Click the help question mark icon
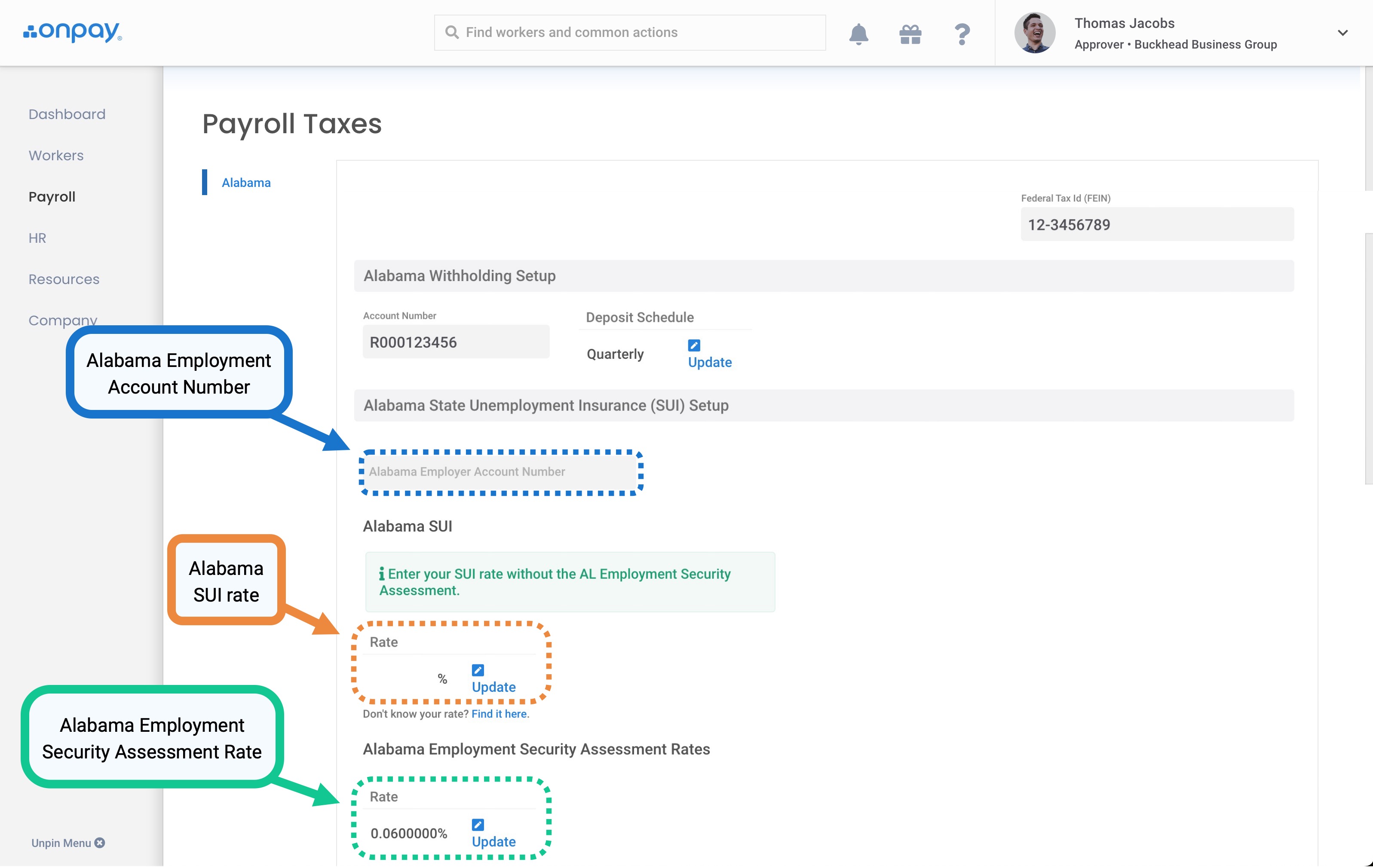This screenshot has height=868, width=1373. point(962,34)
